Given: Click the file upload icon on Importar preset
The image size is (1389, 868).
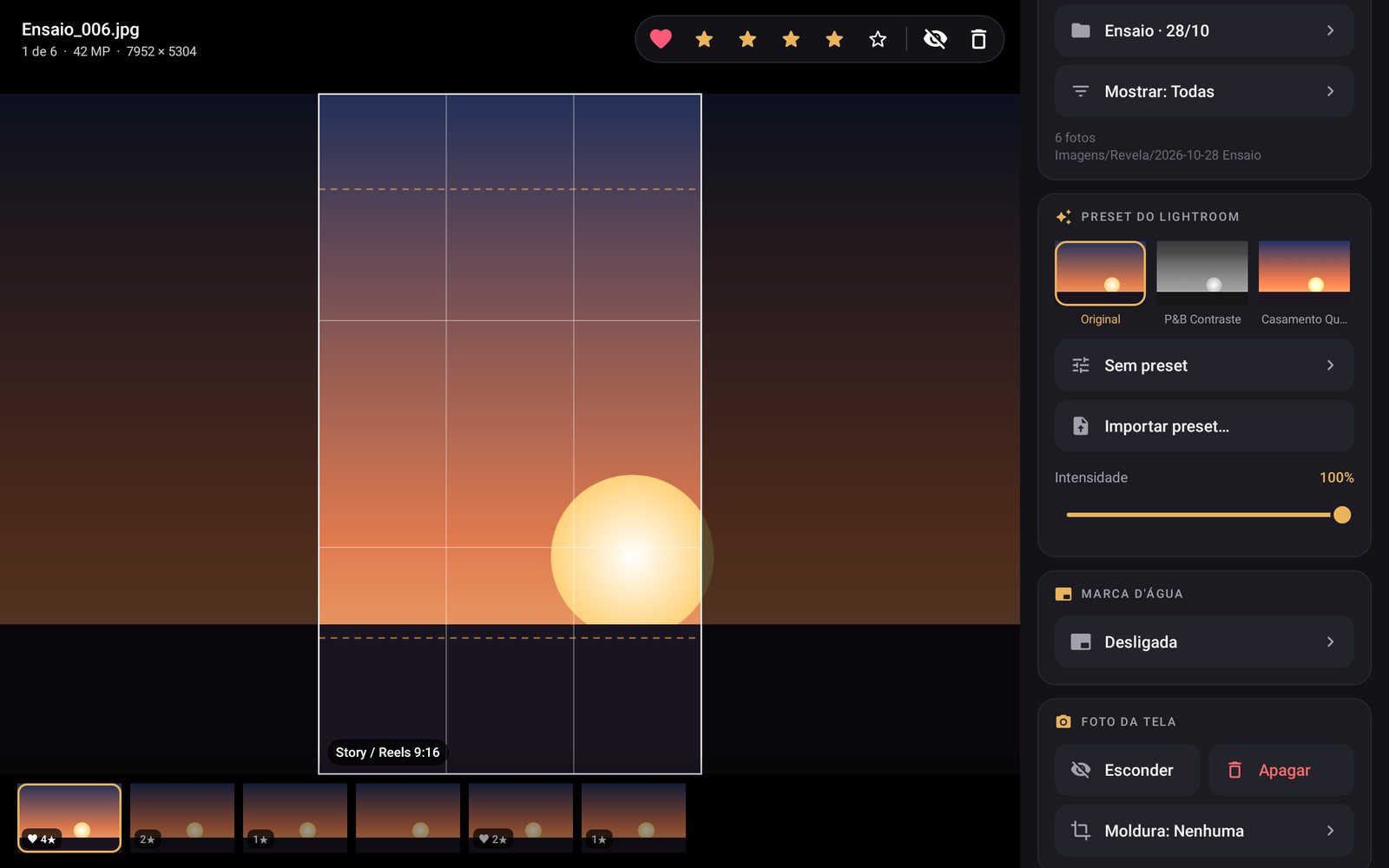Looking at the screenshot, I should point(1081,426).
